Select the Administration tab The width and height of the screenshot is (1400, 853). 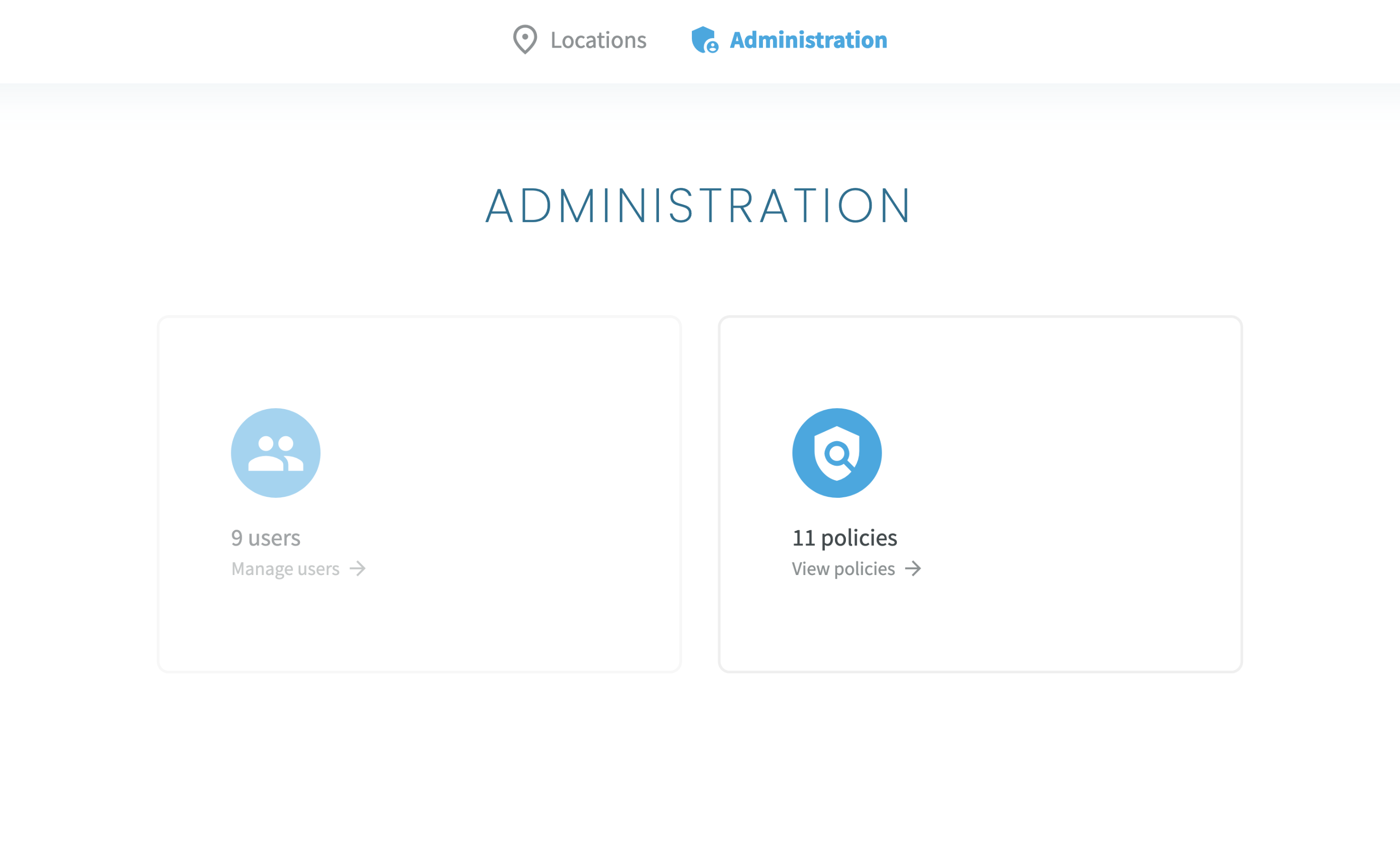[x=807, y=40]
